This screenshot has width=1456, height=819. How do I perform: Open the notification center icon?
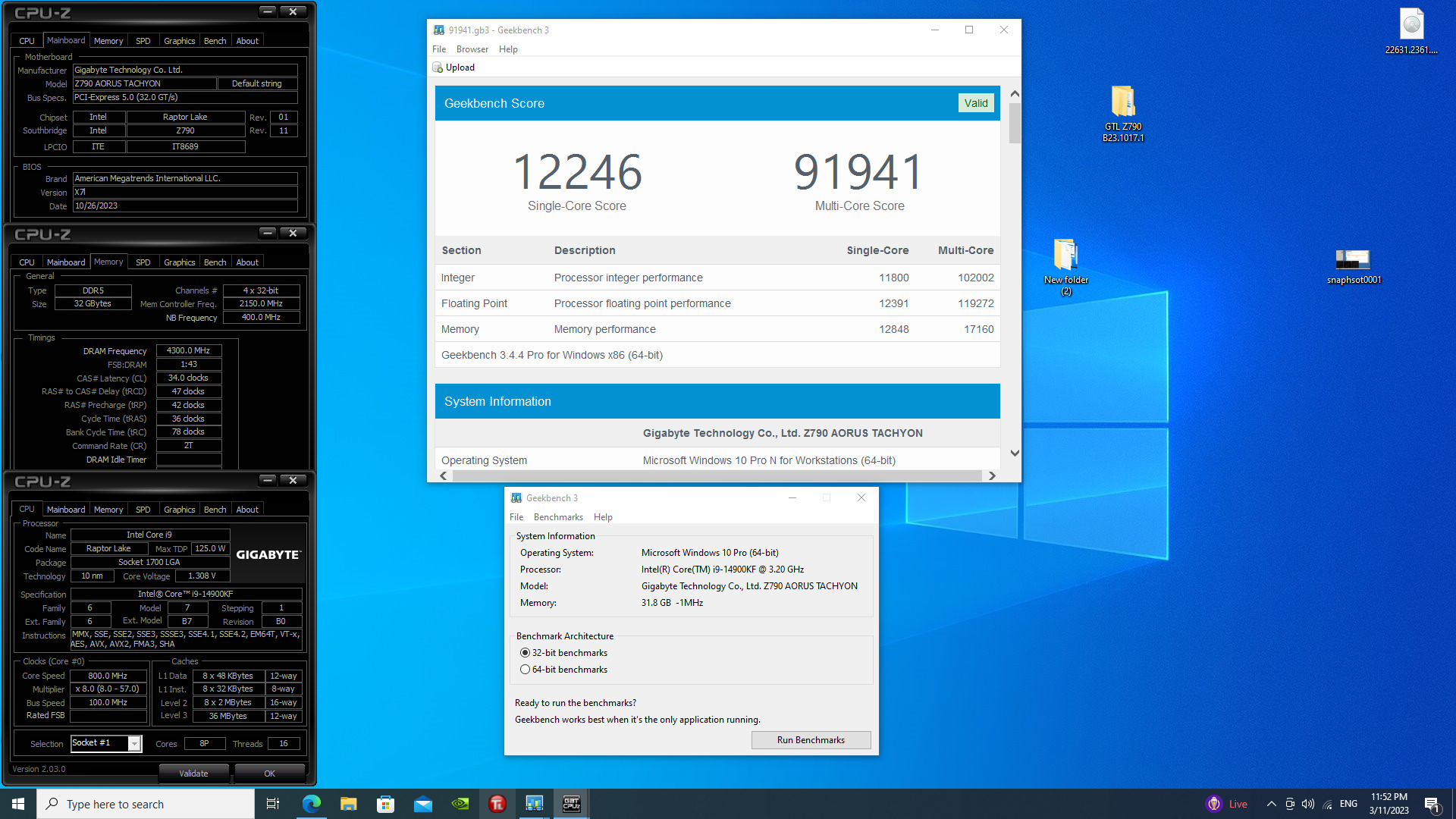coord(1432,804)
